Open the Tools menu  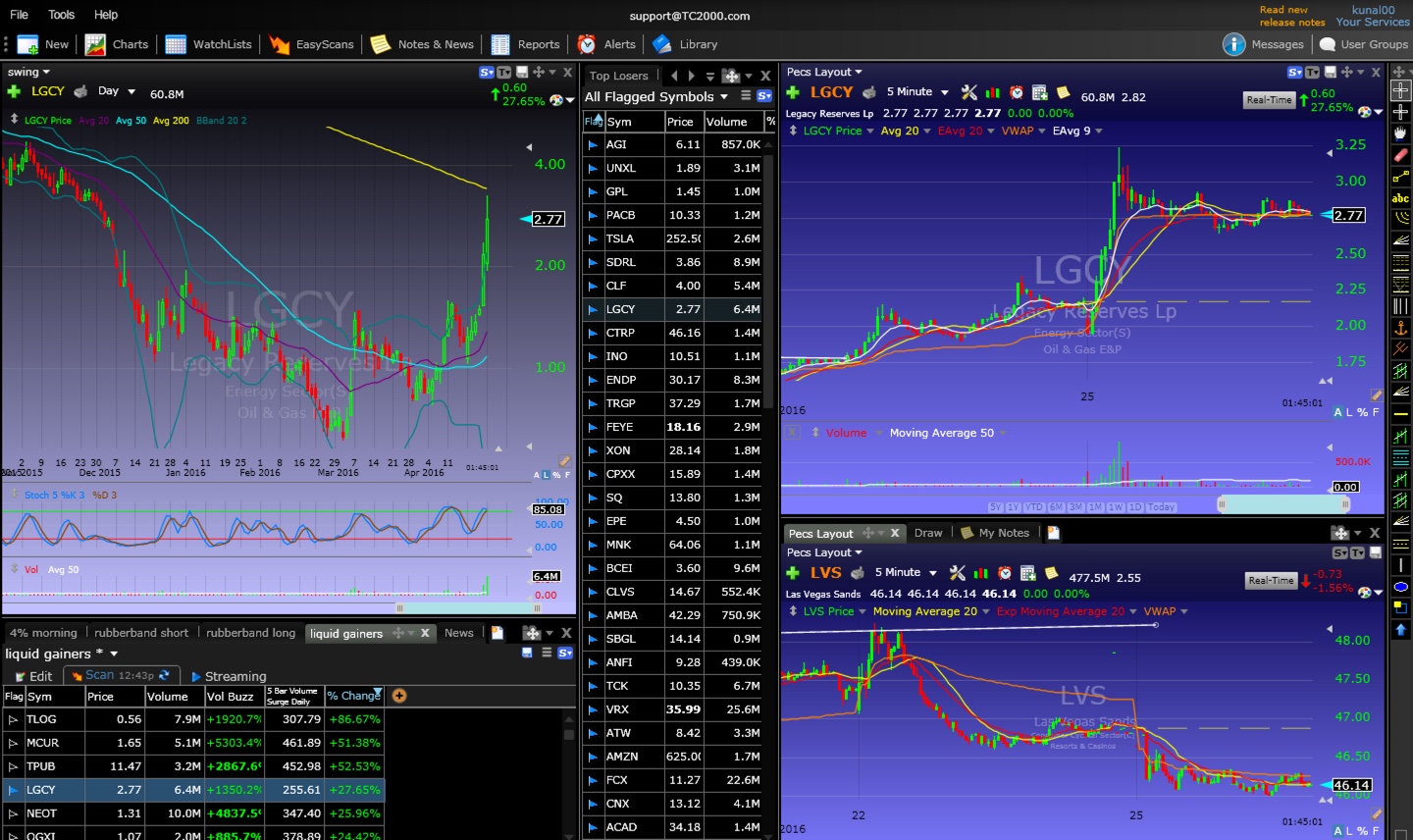pyautogui.click(x=61, y=15)
